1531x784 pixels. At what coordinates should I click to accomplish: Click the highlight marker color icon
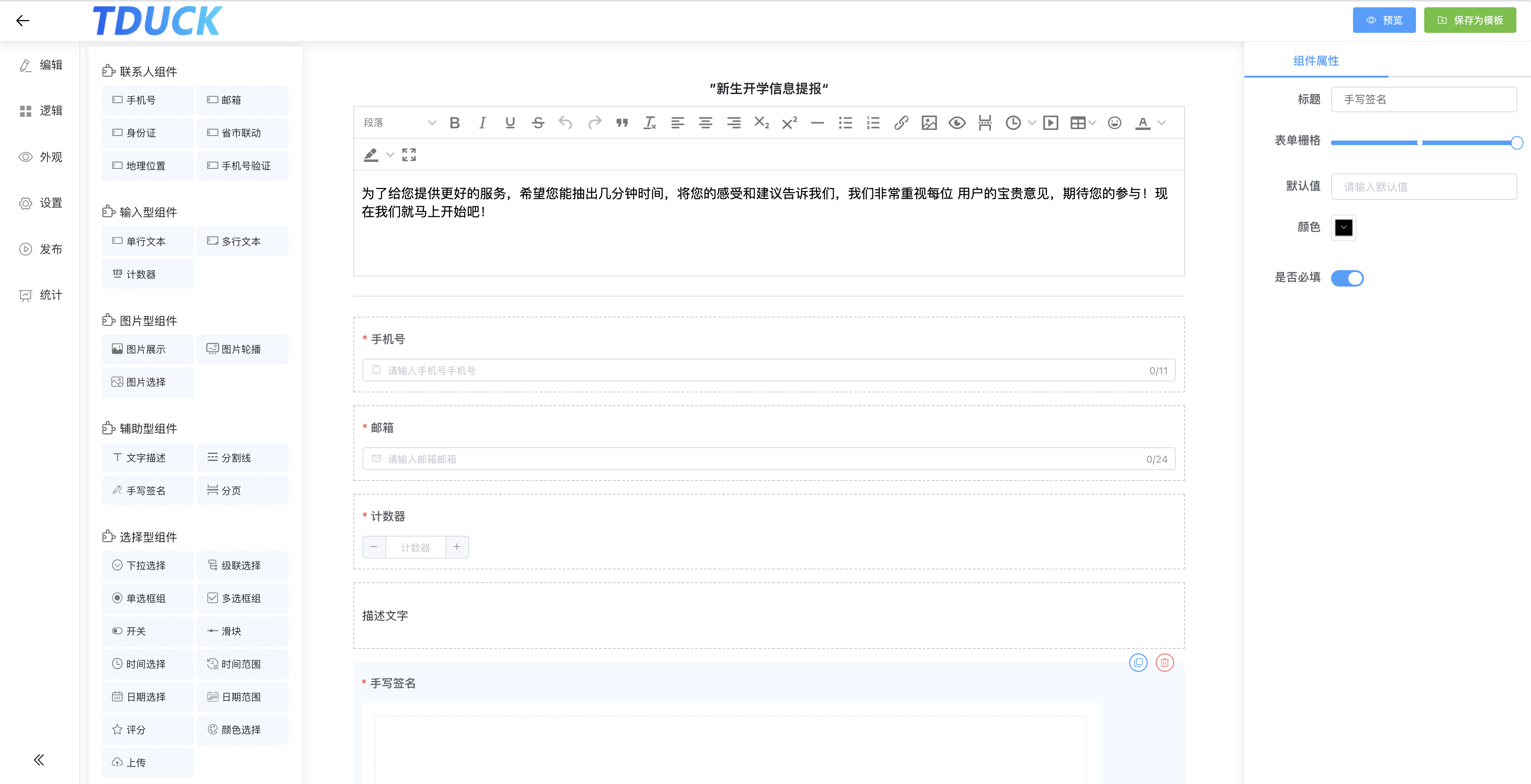coord(371,155)
